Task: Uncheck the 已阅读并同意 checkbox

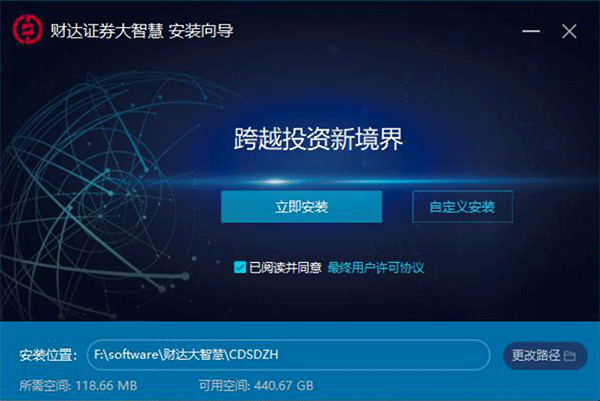Action: click(x=240, y=267)
